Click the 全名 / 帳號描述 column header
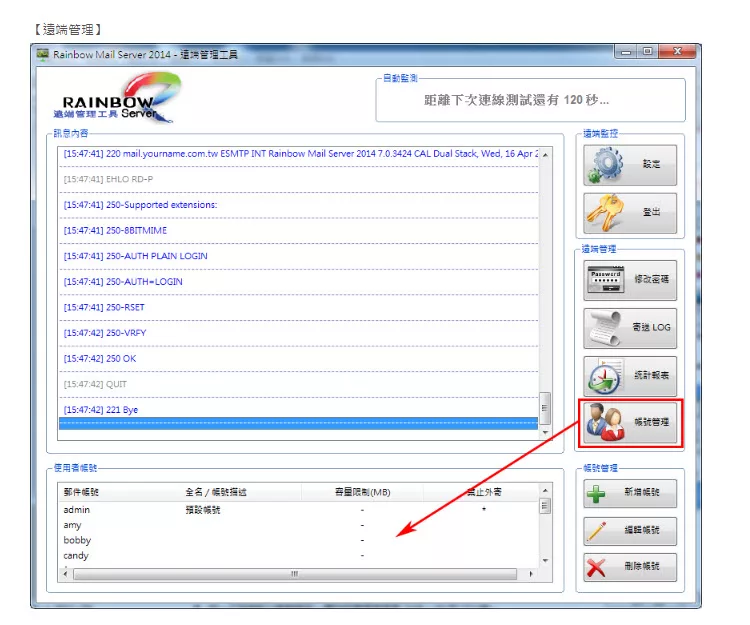The height and width of the screenshot is (625, 750). tap(216, 493)
